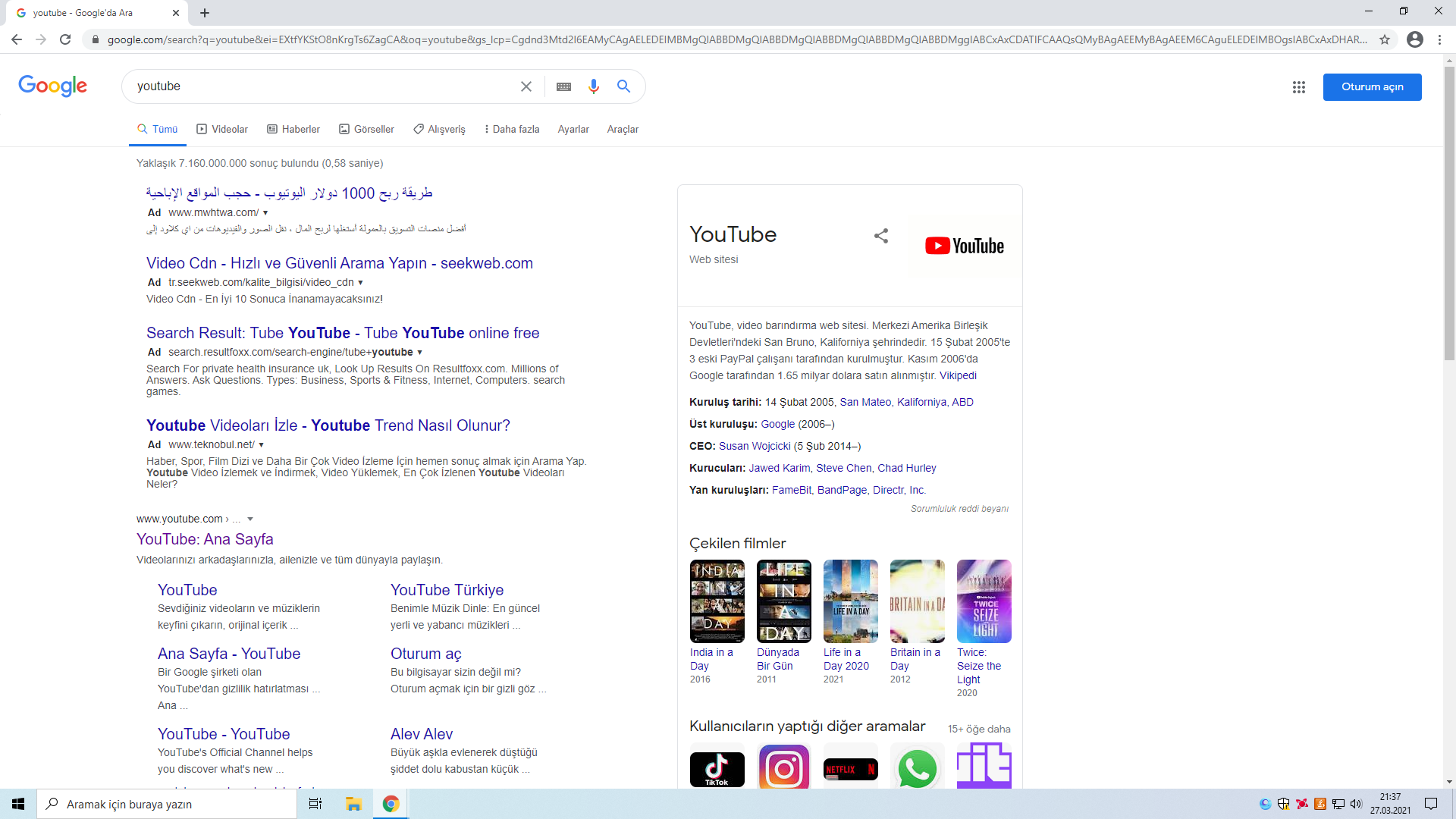Click the voice search microphone icon
1456x819 pixels.
pos(594,86)
